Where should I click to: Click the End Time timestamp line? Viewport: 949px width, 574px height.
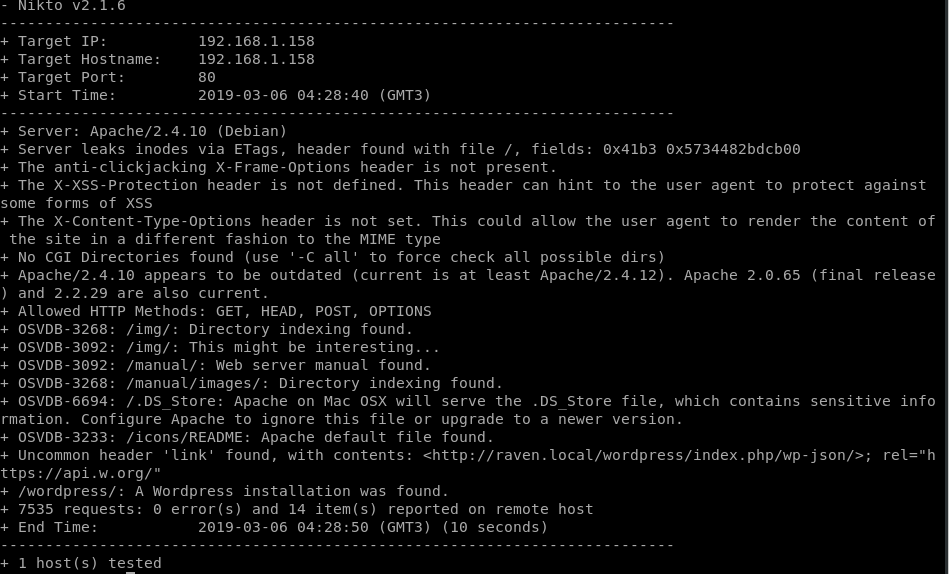tap(274, 527)
